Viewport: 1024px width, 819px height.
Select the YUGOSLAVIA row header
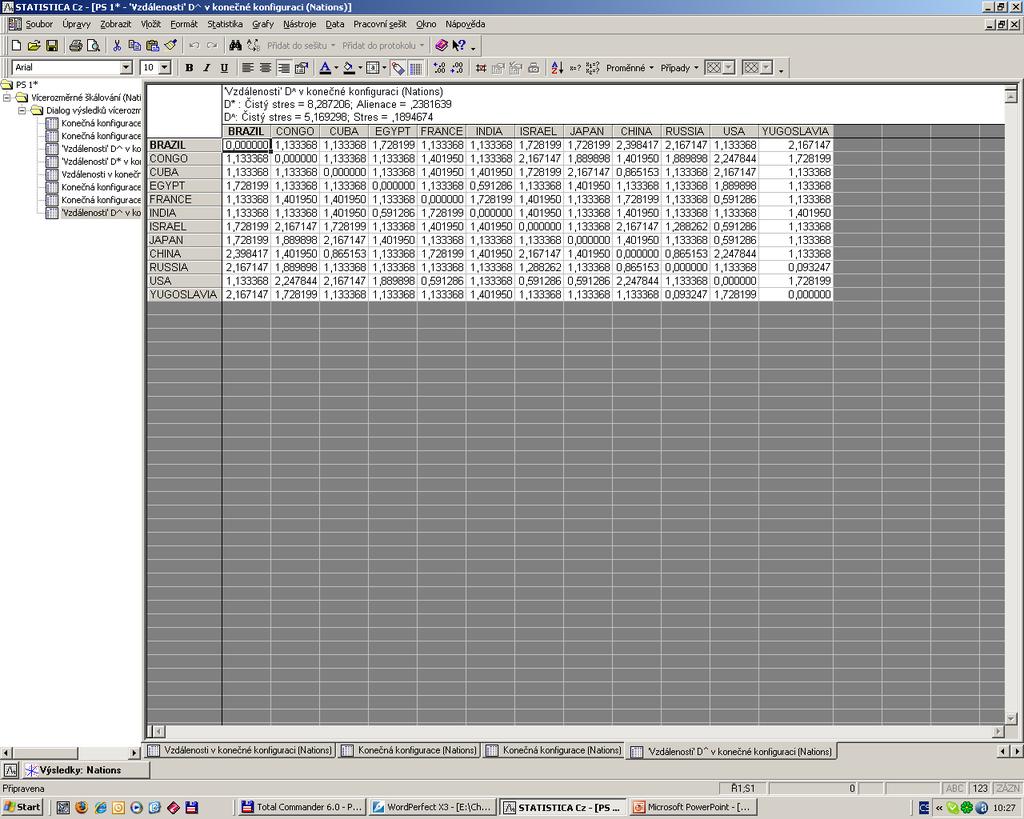[184, 295]
